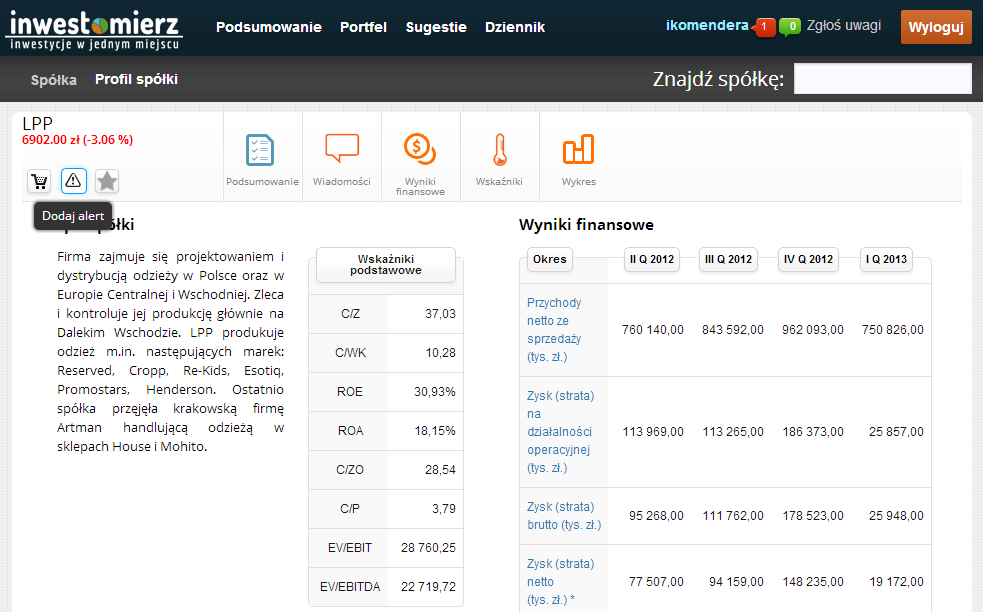
Task: Click the EV/EBITDA row label
Action: pos(350,586)
